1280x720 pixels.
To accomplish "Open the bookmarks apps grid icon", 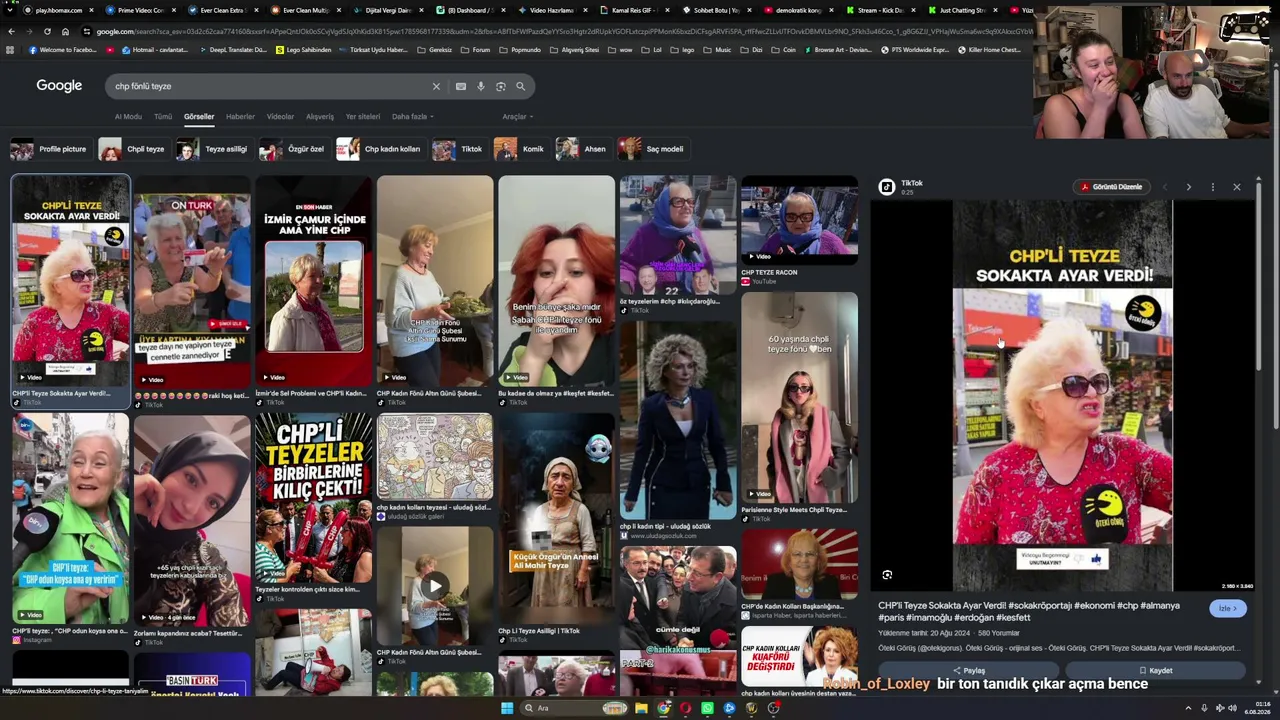I will 10,50.
